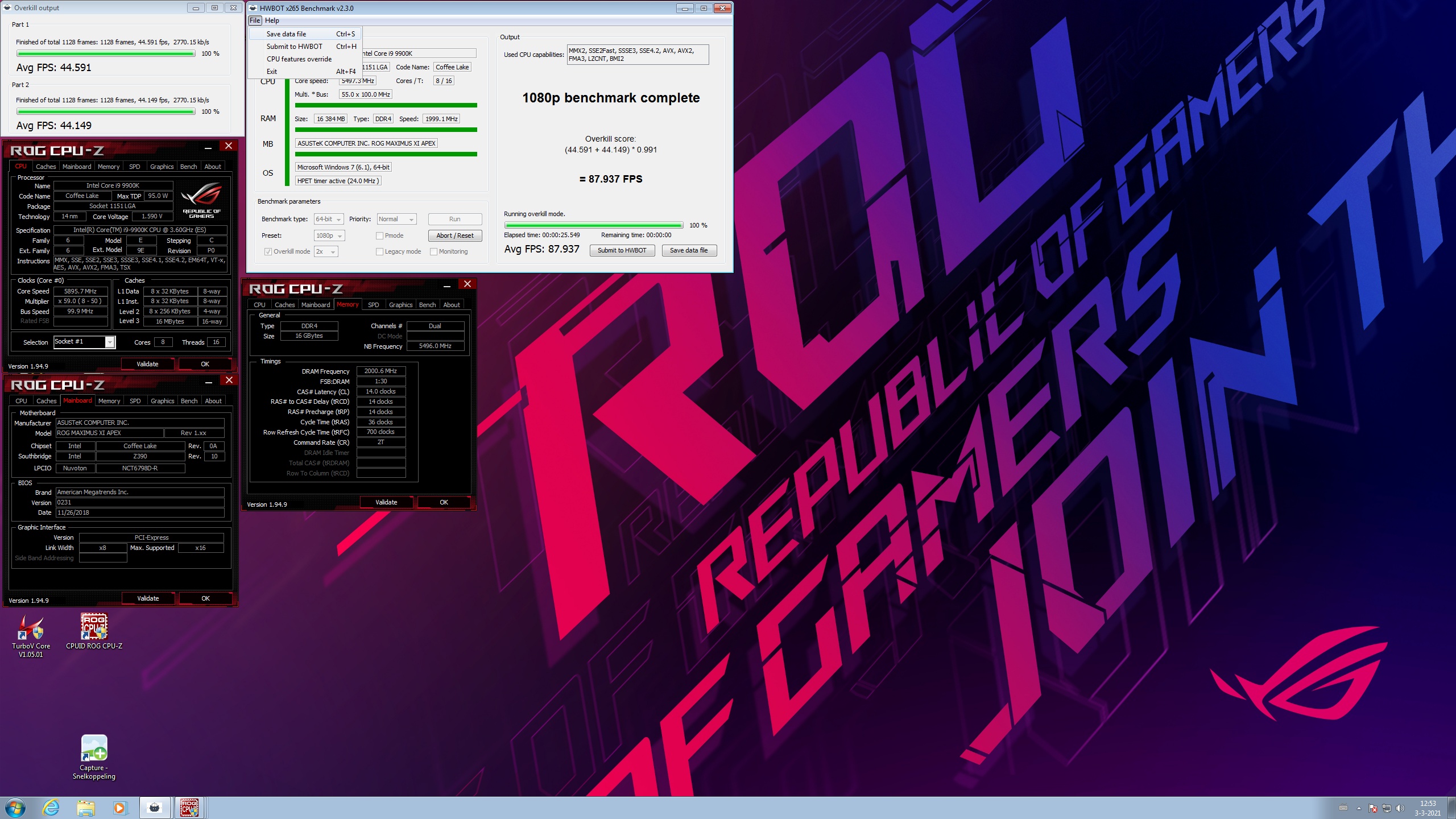Click the HPET timer active field
The width and height of the screenshot is (1456, 819).
(x=338, y=181)
